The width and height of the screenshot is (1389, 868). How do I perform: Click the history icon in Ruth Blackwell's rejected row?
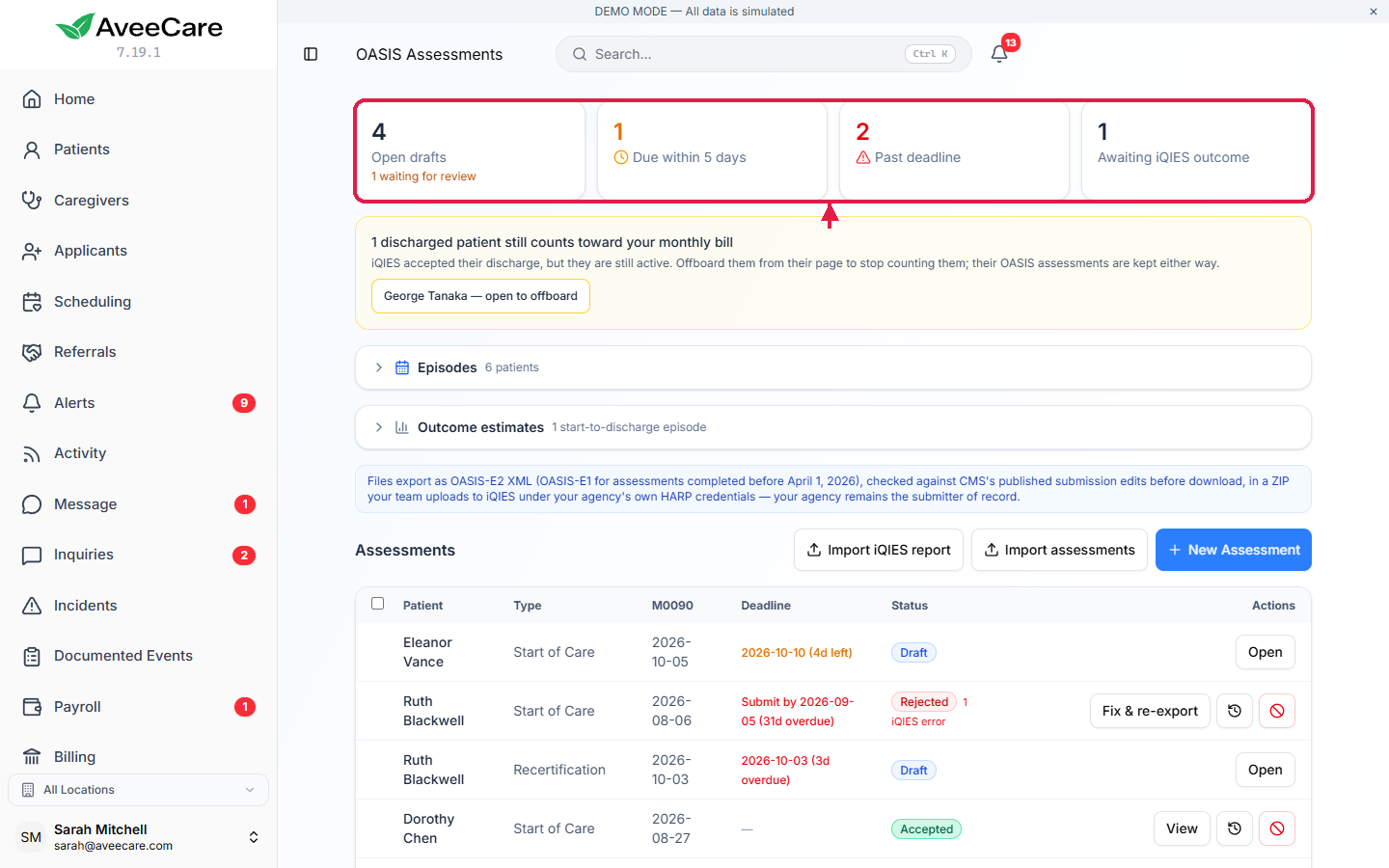1235,711
